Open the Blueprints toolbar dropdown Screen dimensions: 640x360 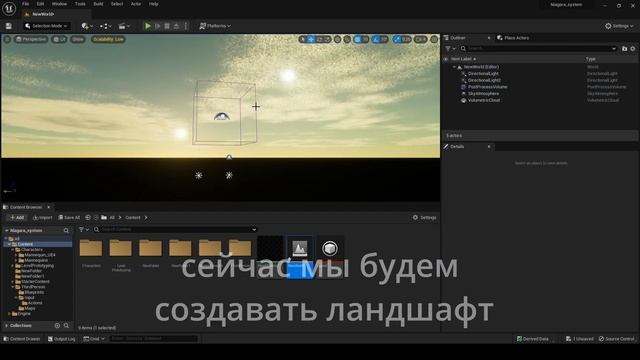[x=105, y=26]
